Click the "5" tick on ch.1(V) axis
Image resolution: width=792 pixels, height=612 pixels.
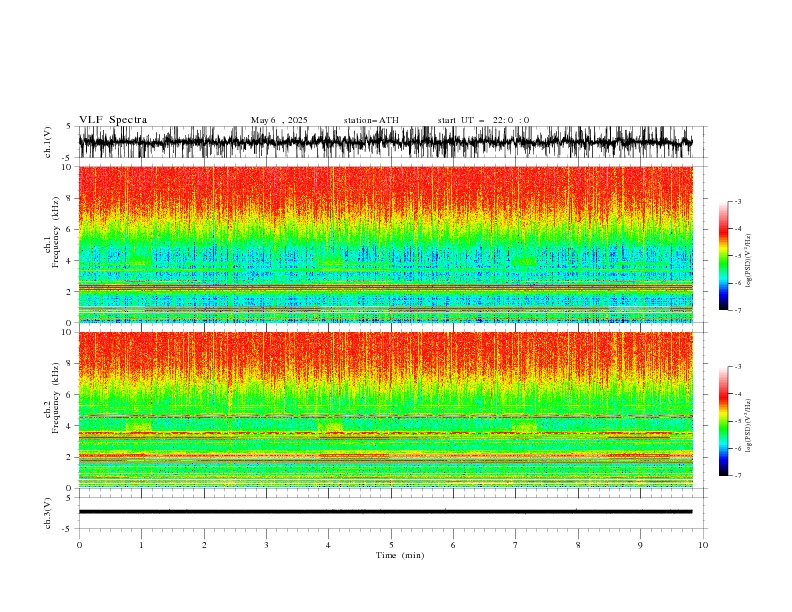pyautogui.click(x=69, y=126)
